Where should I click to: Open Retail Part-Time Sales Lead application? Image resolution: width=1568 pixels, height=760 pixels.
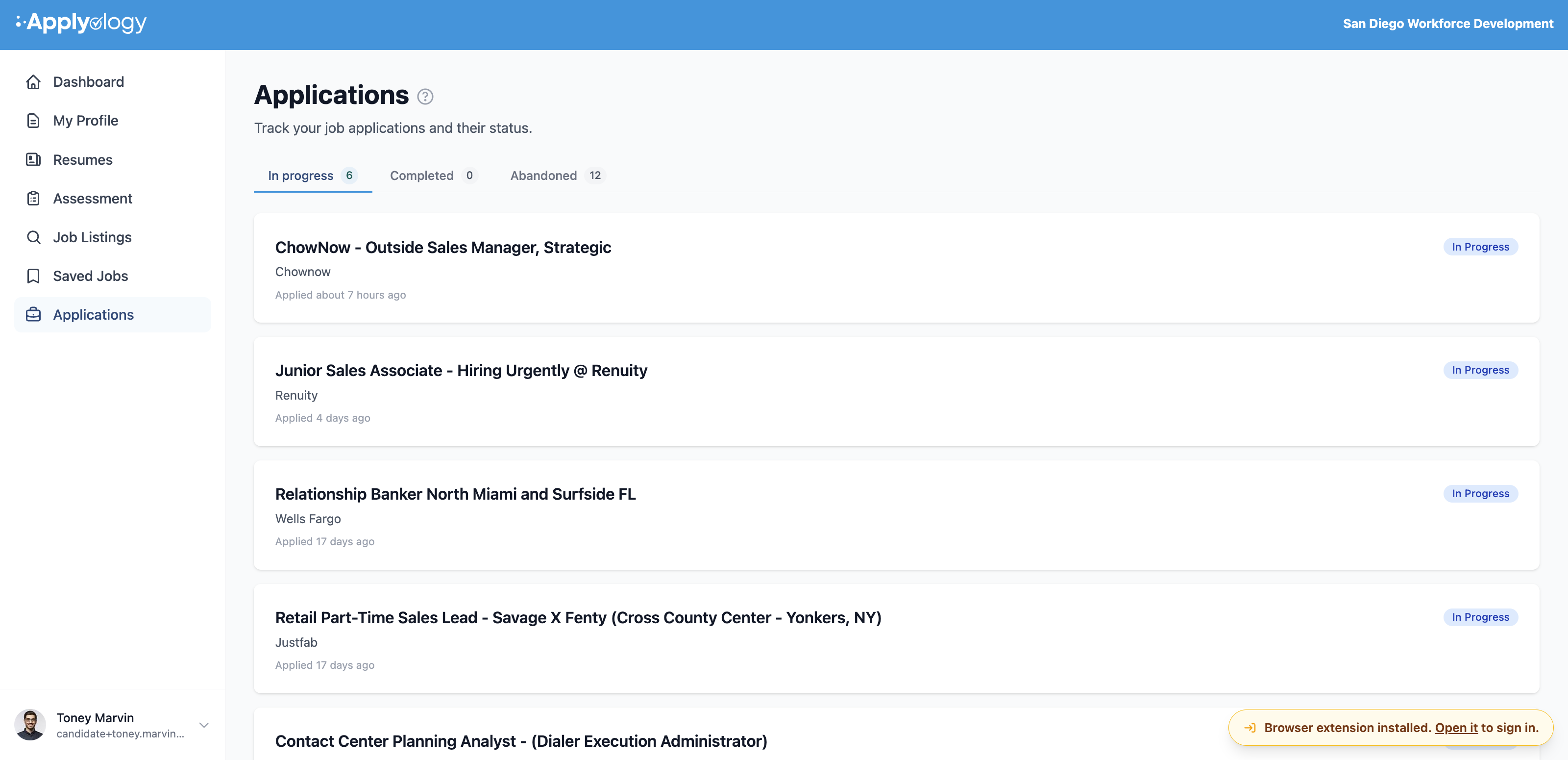pos(896,639)
